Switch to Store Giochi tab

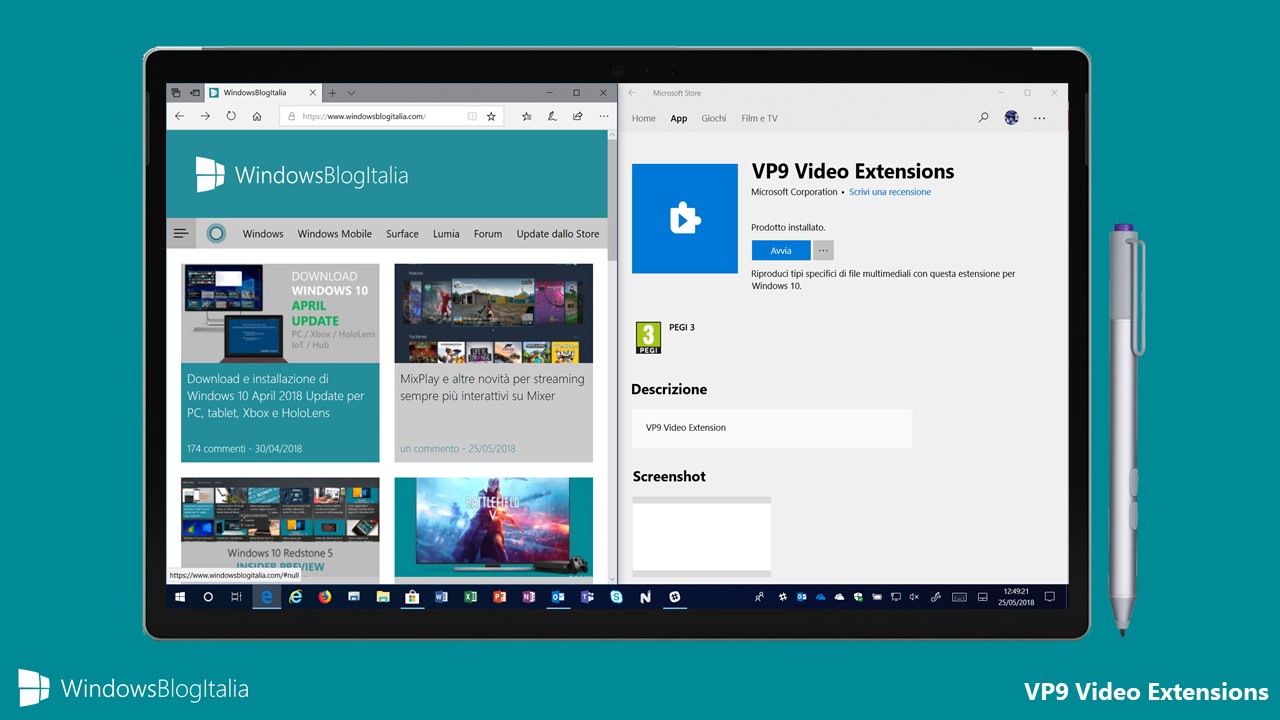[714, 118]
